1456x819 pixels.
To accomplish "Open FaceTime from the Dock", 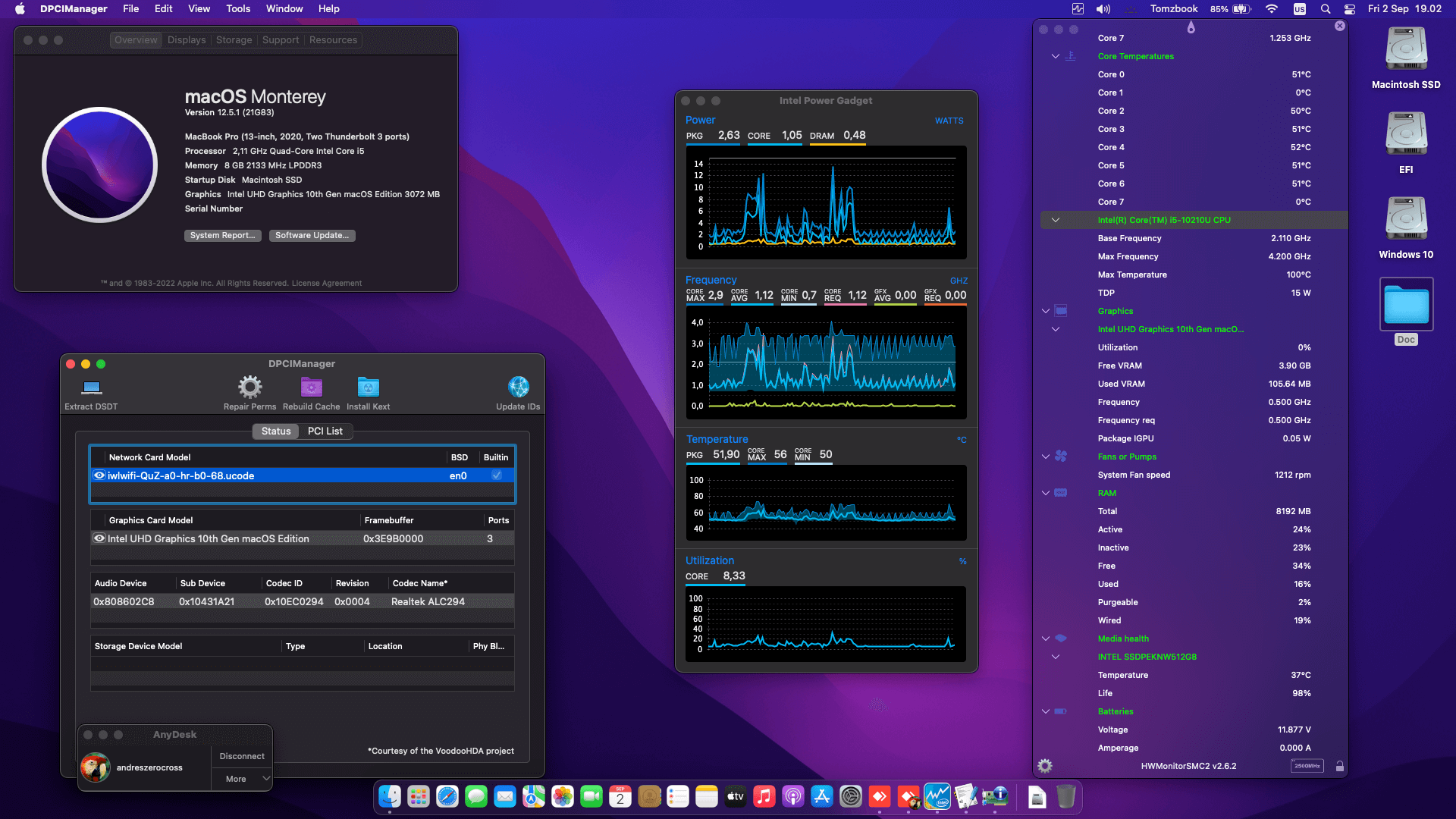I will click(x=591, y=796).
